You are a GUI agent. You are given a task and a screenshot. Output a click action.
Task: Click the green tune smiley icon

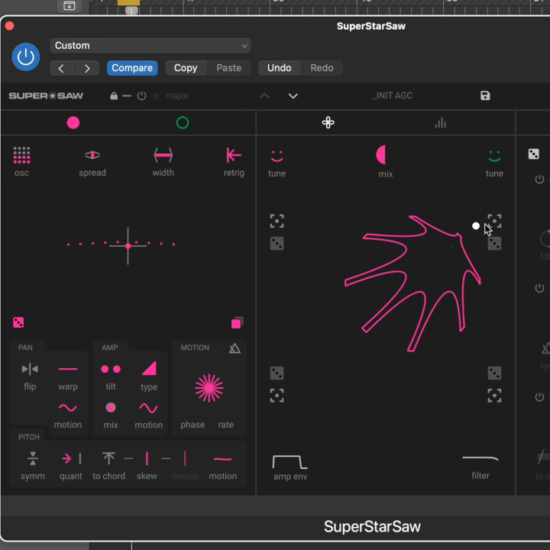495,156
